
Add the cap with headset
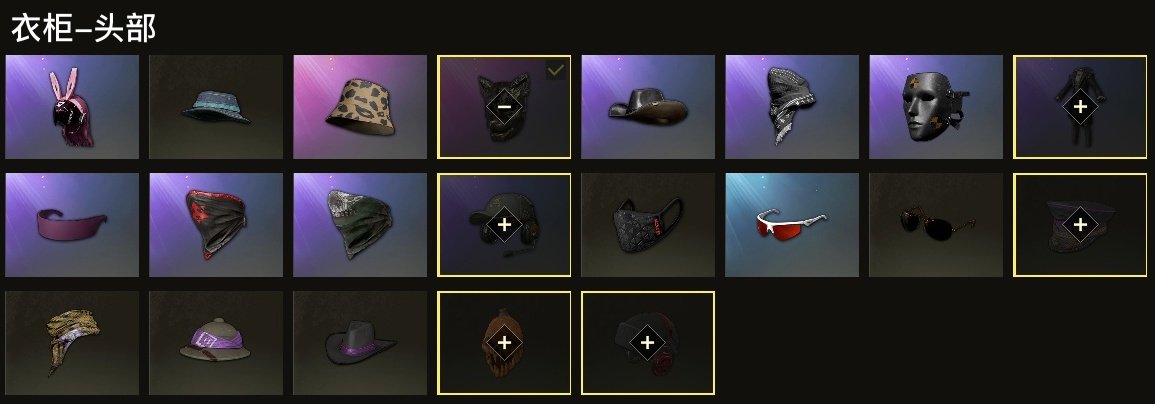[504, 225]
